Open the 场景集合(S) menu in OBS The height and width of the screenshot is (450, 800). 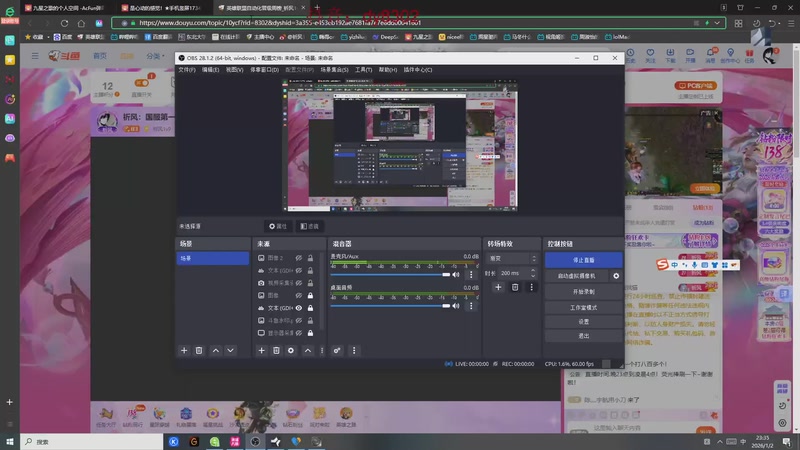[334, 70]
